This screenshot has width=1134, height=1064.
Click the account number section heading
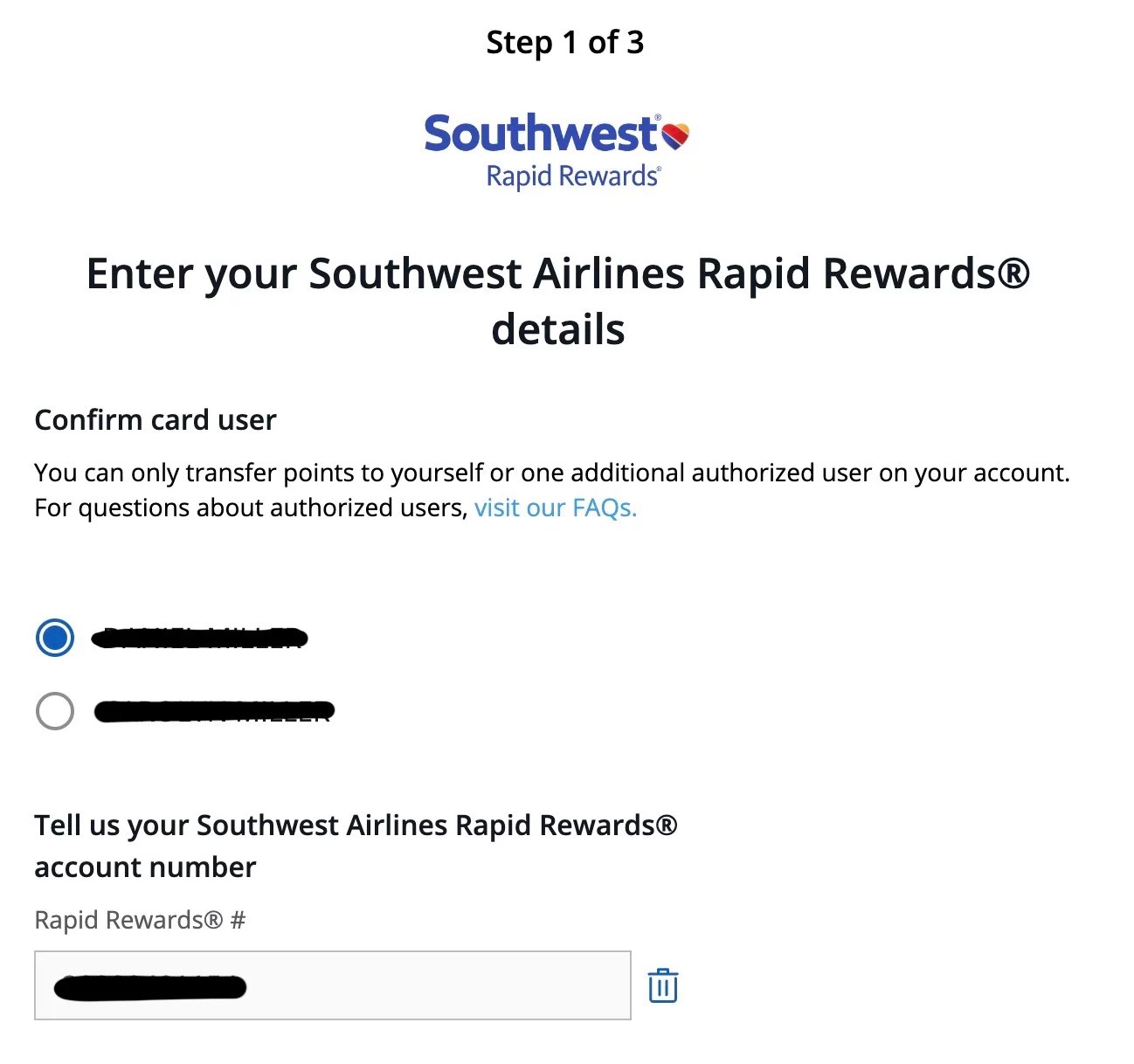356,846
